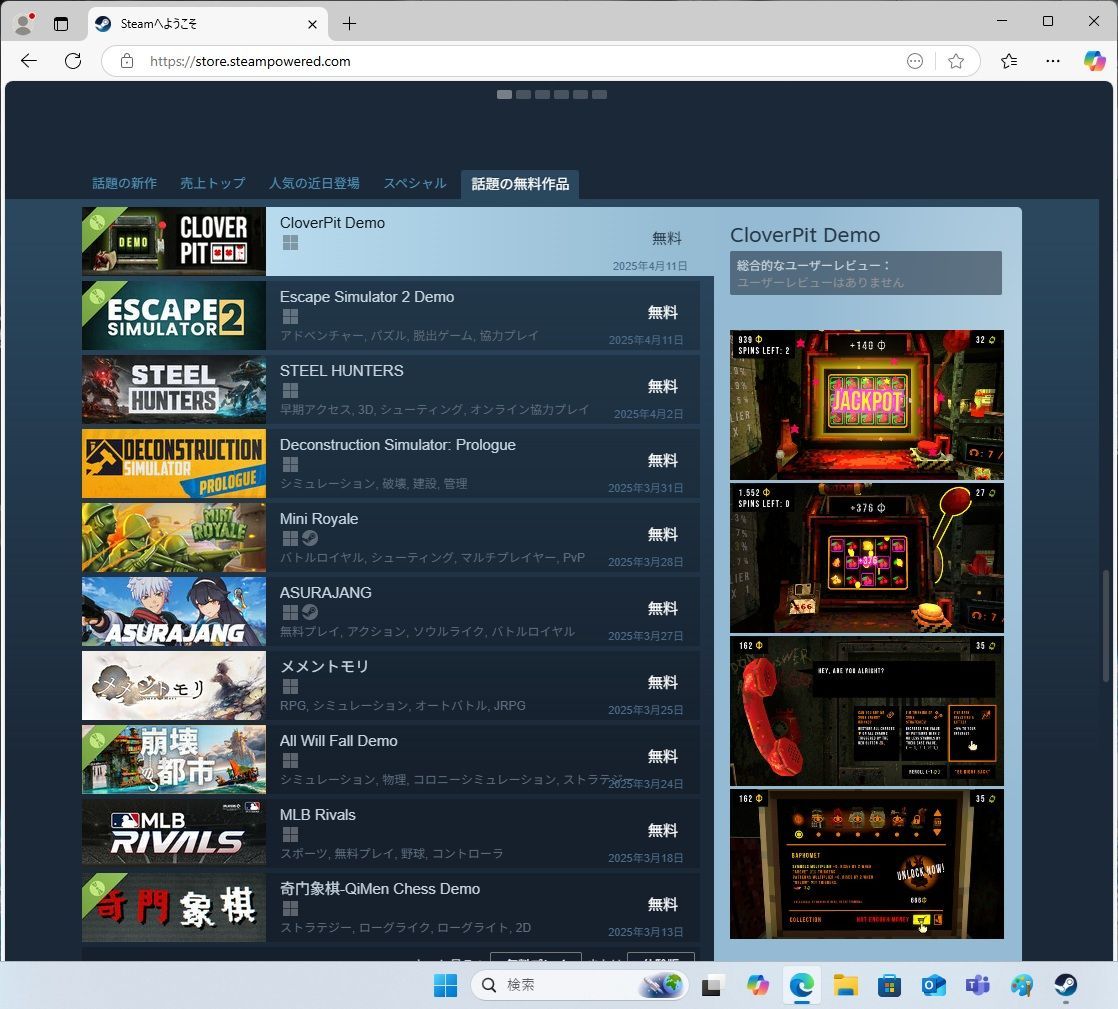
Task: Select the first carousel page dot
Action: tap(504, 94)
